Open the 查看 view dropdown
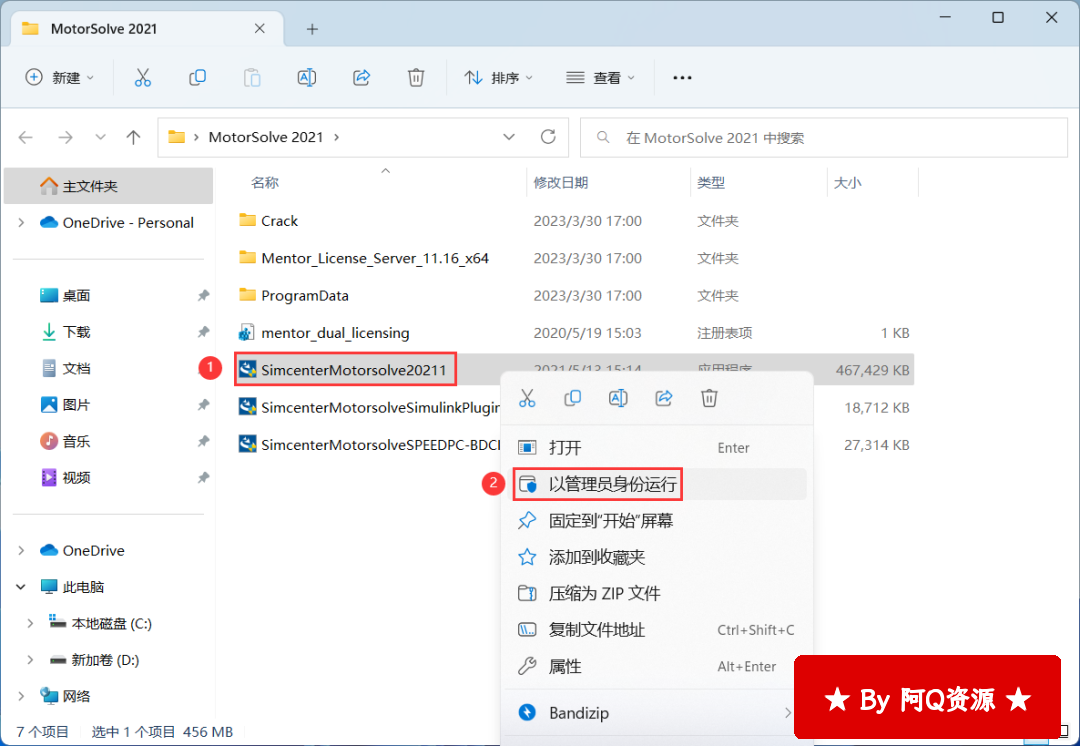The image size is (1080, 746). pos(601,77)
